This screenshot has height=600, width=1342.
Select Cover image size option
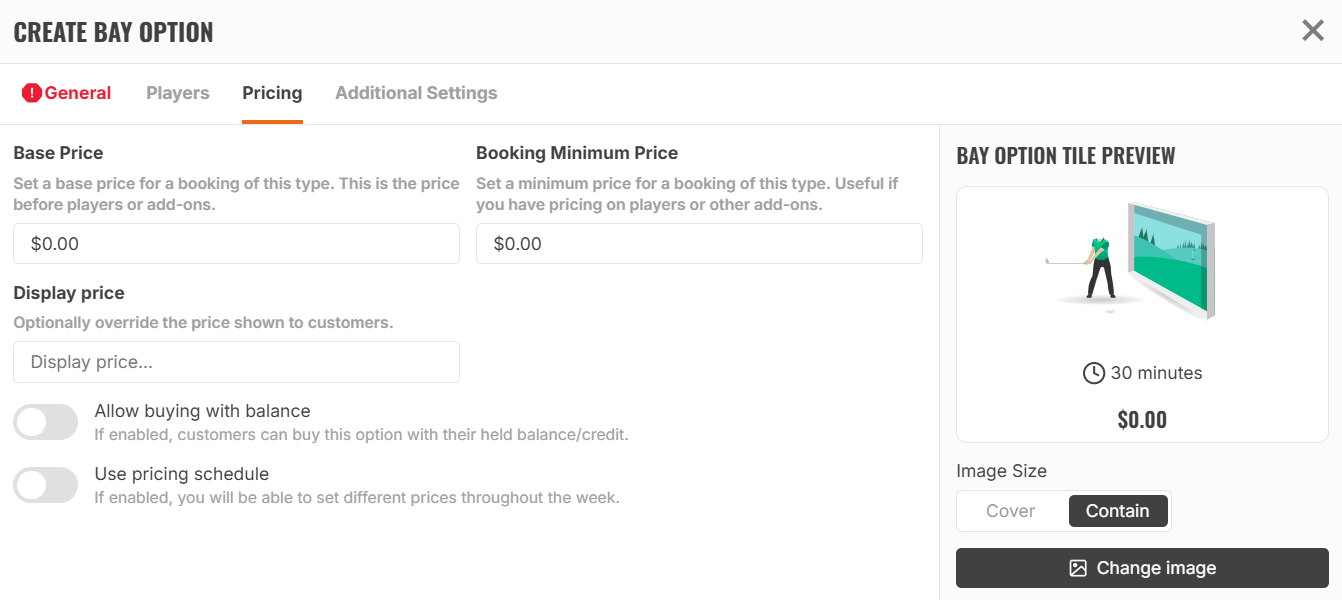(x=1011, y=511)
